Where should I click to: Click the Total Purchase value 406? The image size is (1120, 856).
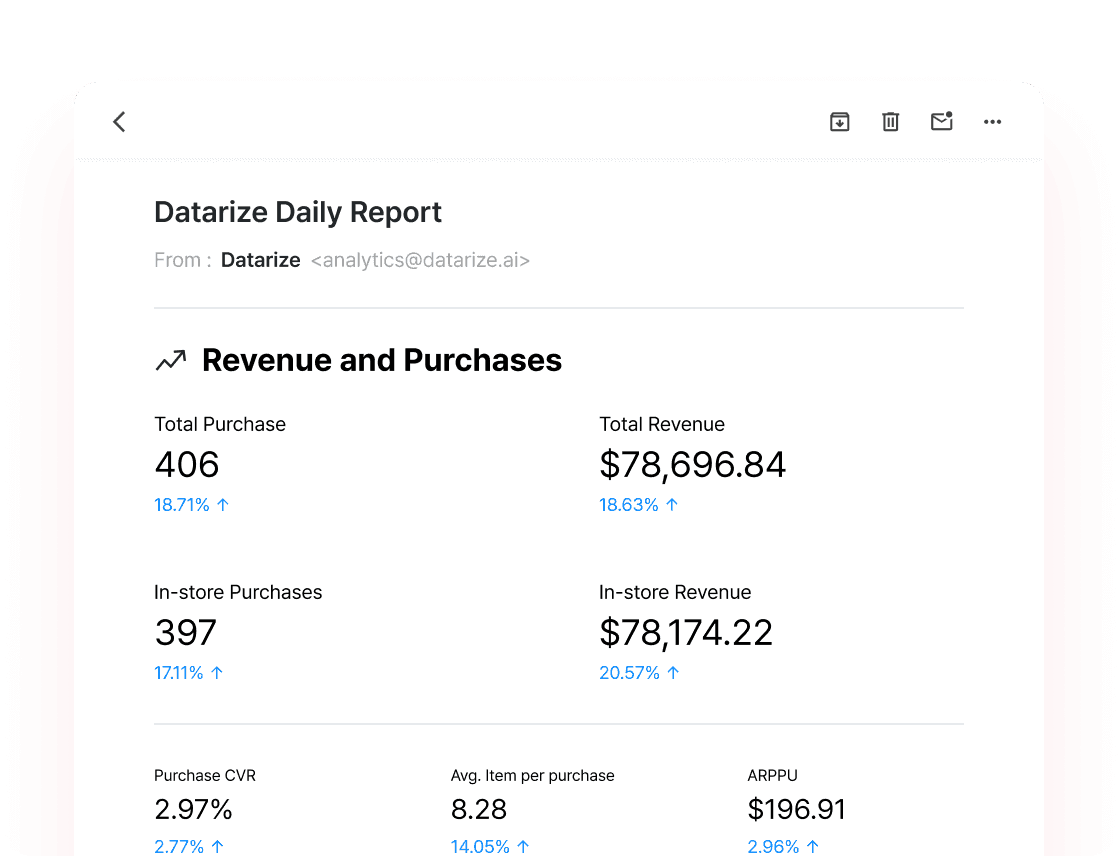coord(186,464)
